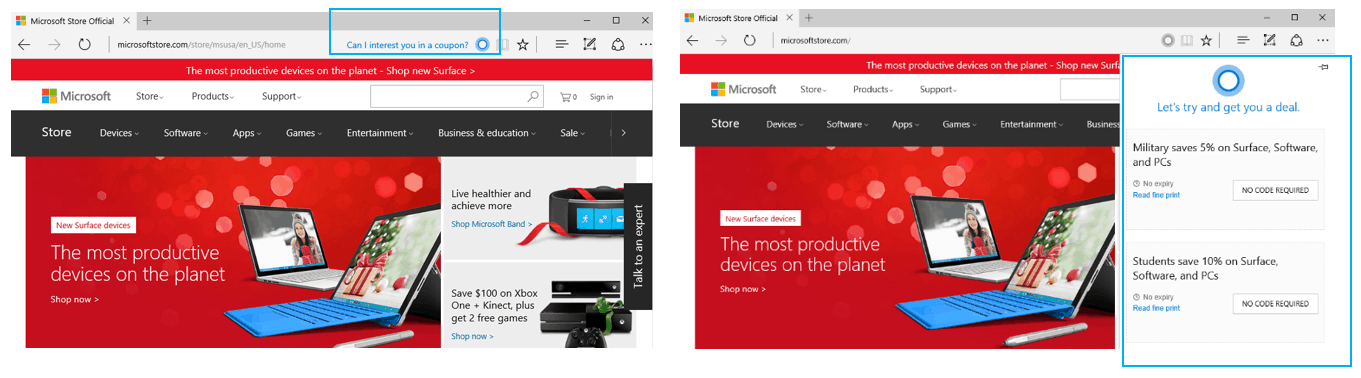This screenshot has height=378, width=1361.
Task: Click the magnifier icon in the store search box
Action: point(533,97)
